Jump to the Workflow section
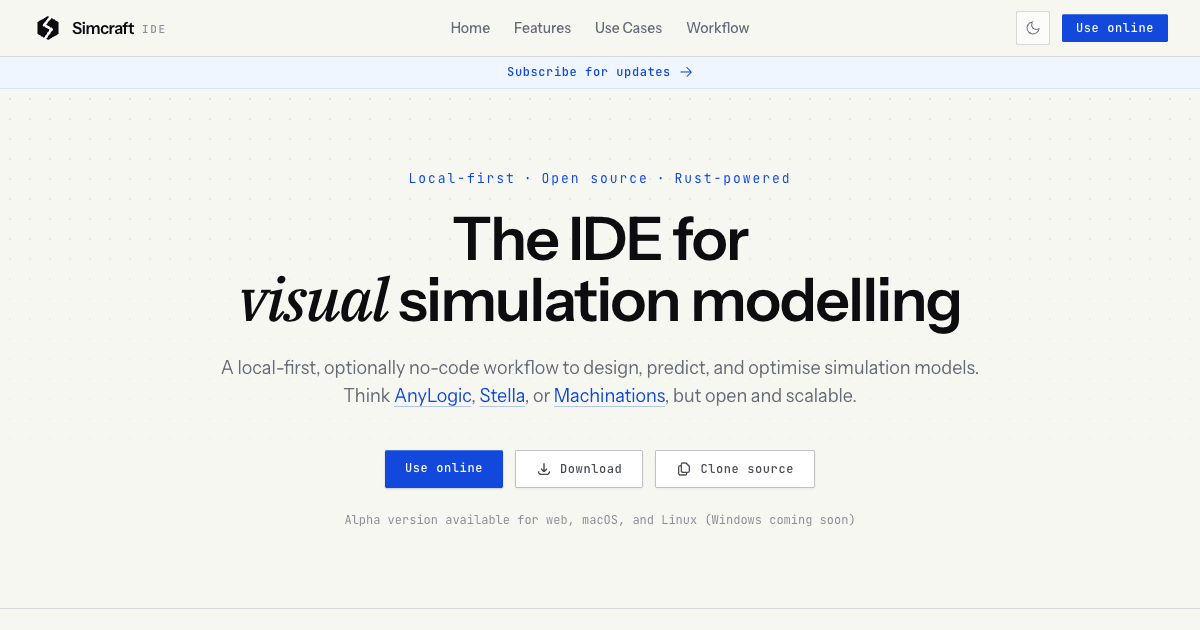Image resolution: width=1200 pixels, height=630 pixels. (718, 28)
